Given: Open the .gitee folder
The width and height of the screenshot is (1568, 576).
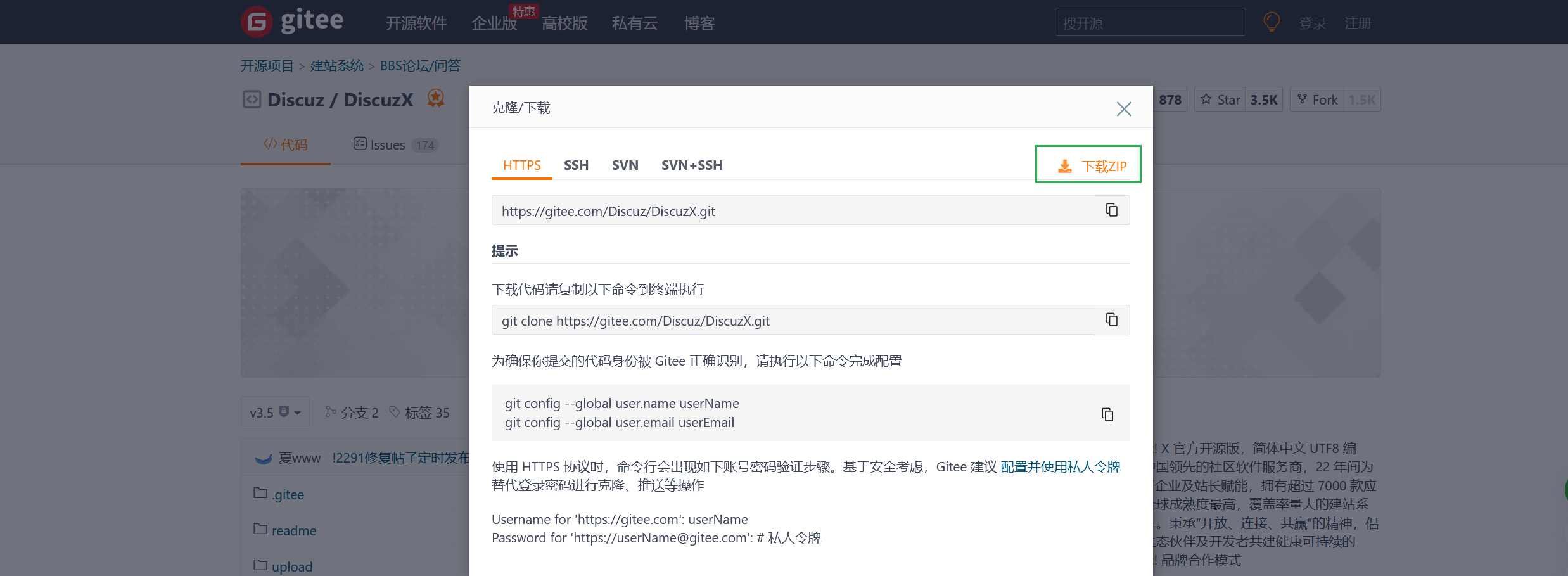Looking at the screenshot, I should [288, 494].
